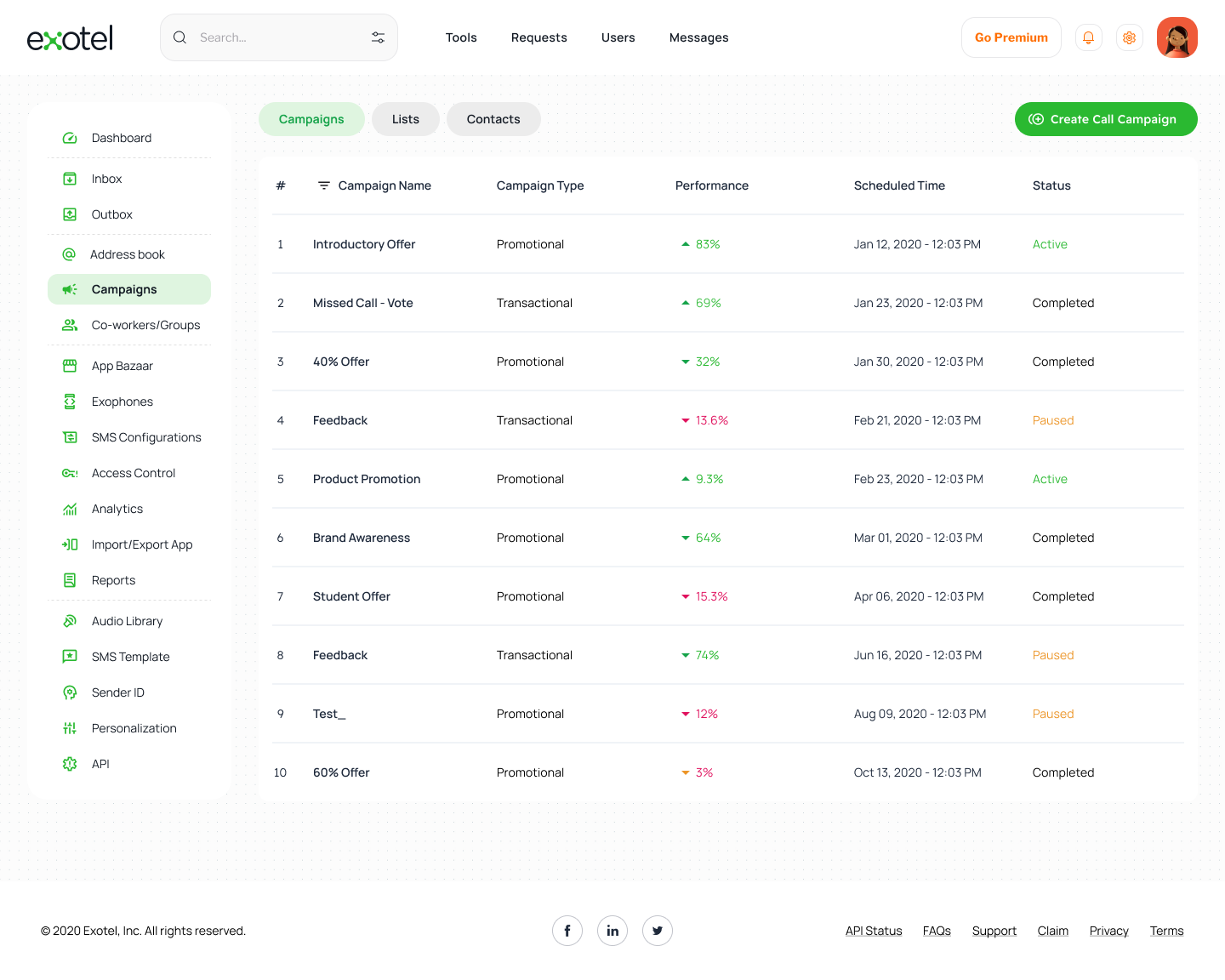The height and width of the screenshot is (980, 1225).
Task: Click the Sender ID icon
Action: click(70, 692)
